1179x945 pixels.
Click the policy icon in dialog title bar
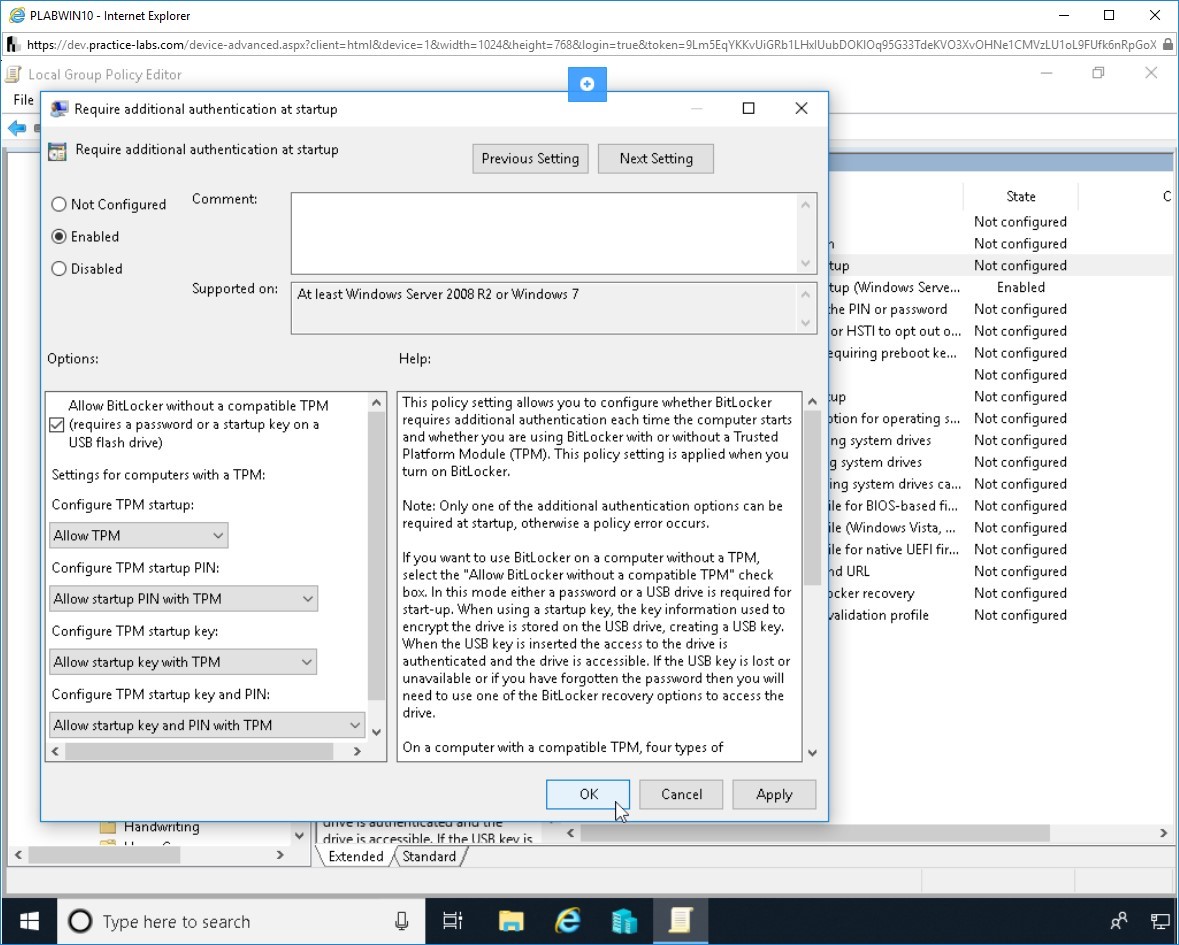pyautogui.click(x=59, y=109)
